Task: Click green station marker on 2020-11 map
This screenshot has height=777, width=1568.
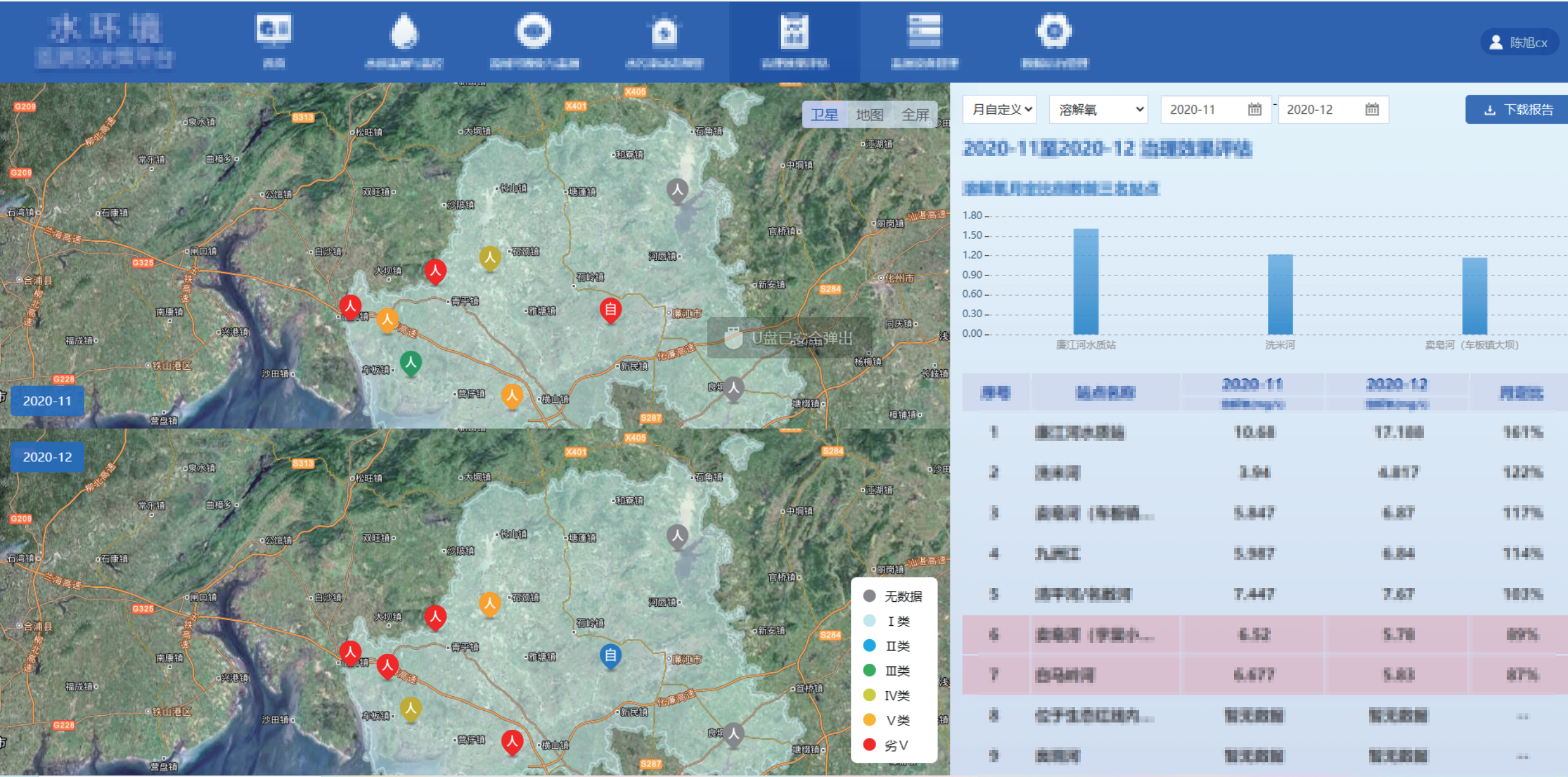Action: [x=411, y=363]
